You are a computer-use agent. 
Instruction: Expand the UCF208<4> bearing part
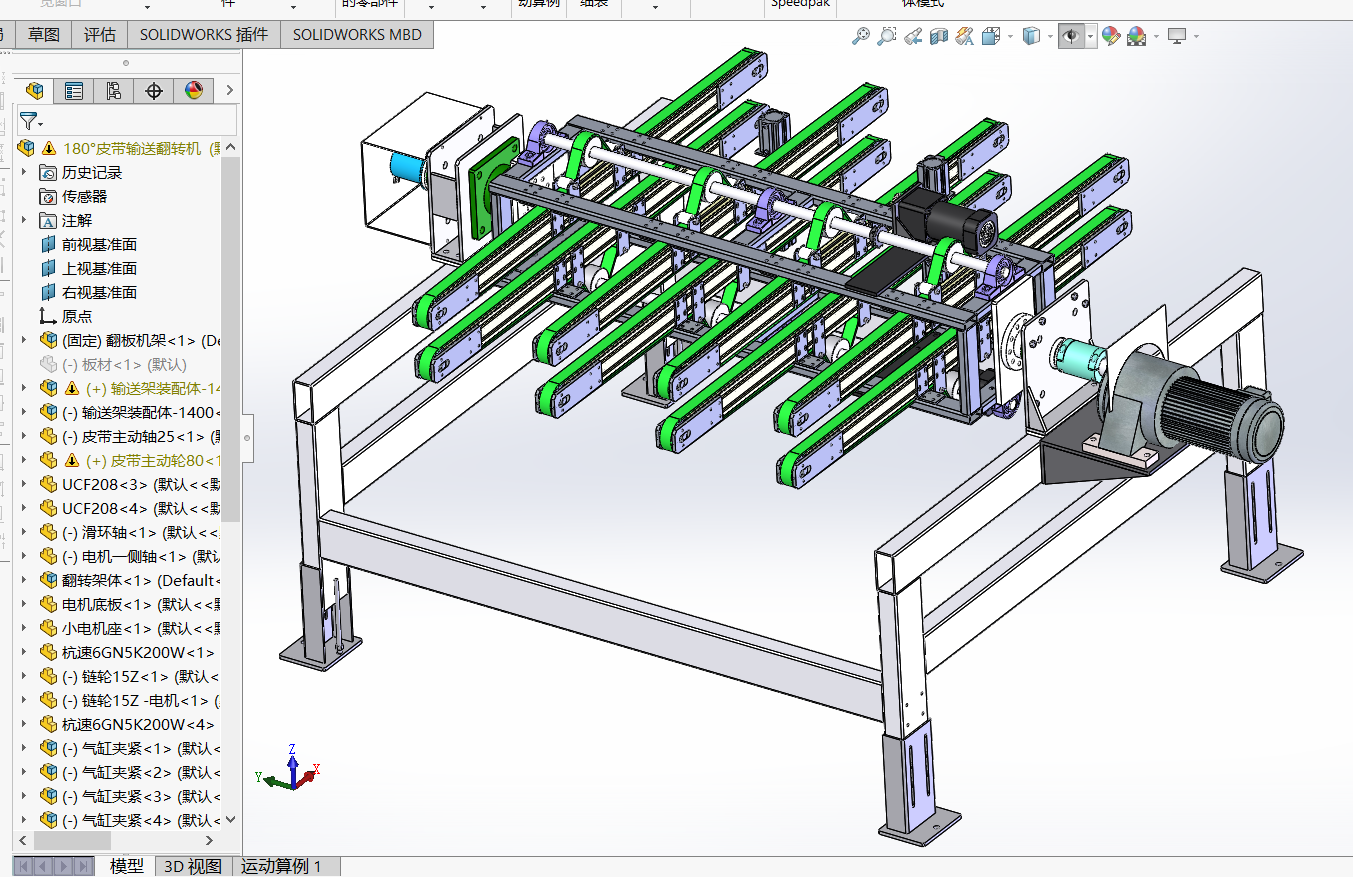click(x=24, y=508)
